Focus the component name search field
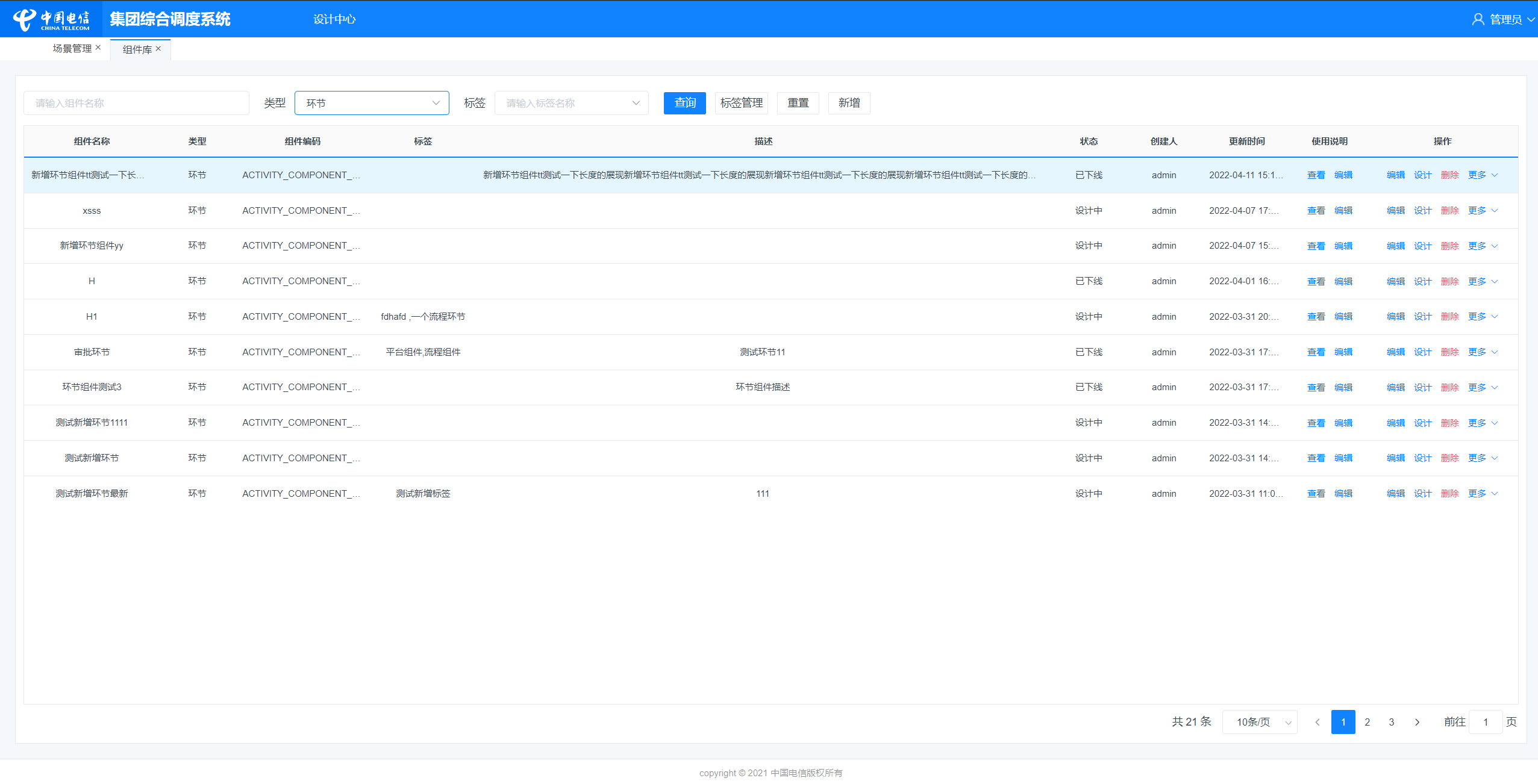The image size is (1538, 784). [x=136, y=103]
